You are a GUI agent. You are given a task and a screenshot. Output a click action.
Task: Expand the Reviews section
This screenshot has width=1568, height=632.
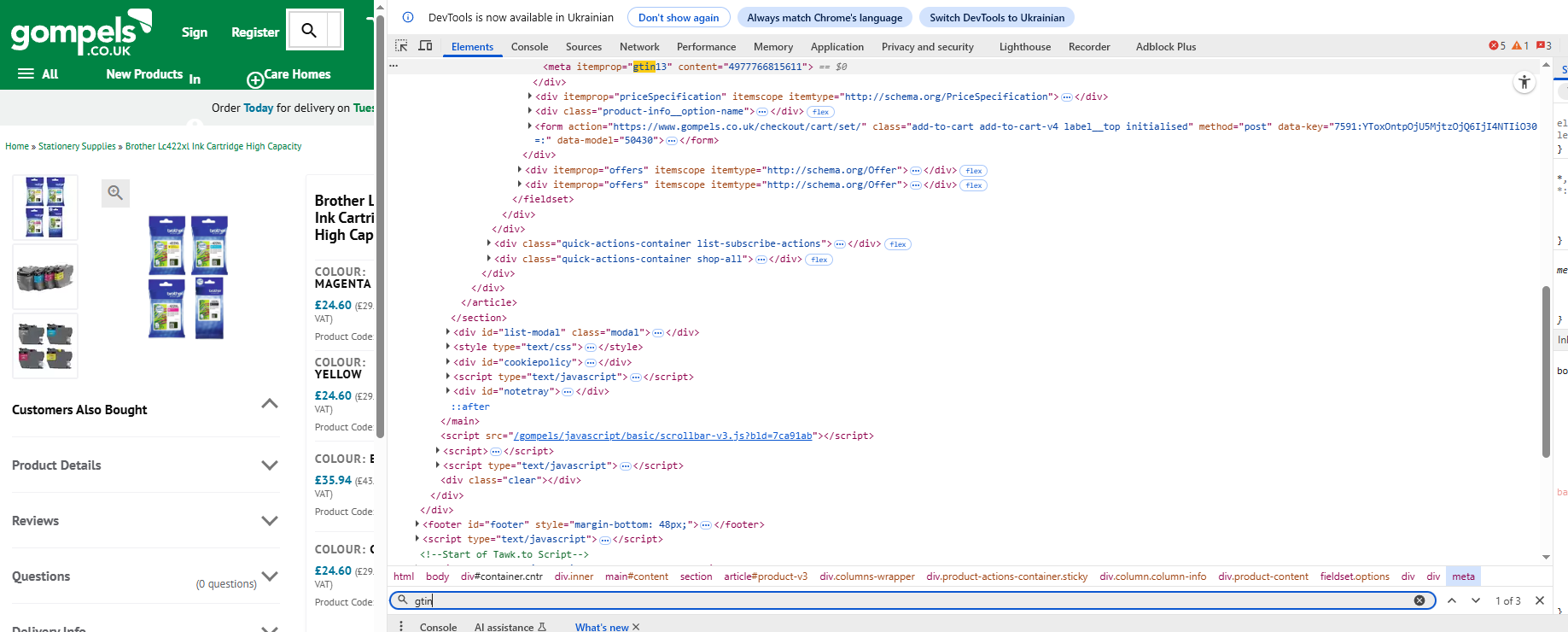point(270,521)
